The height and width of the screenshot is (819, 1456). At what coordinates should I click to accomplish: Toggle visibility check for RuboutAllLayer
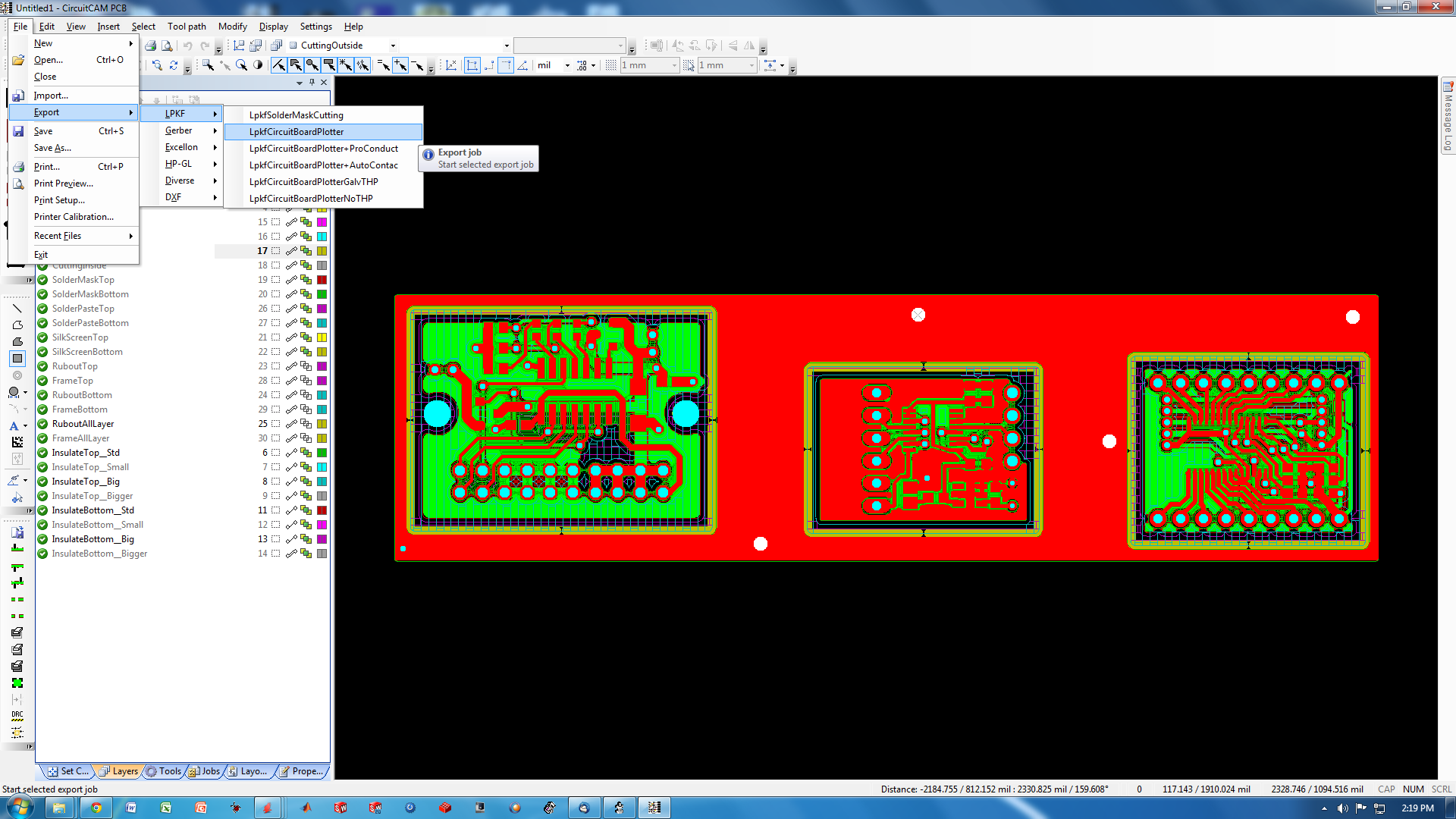click(x=42, y=424)
